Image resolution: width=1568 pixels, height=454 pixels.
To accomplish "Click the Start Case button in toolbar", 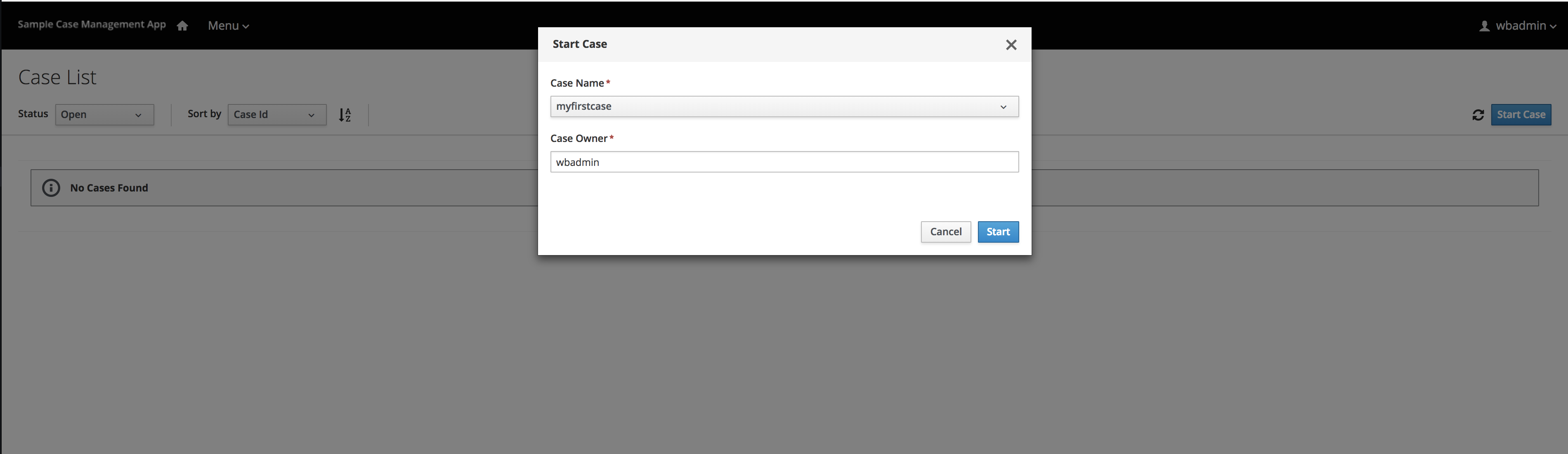I will tap(1521, 114).
